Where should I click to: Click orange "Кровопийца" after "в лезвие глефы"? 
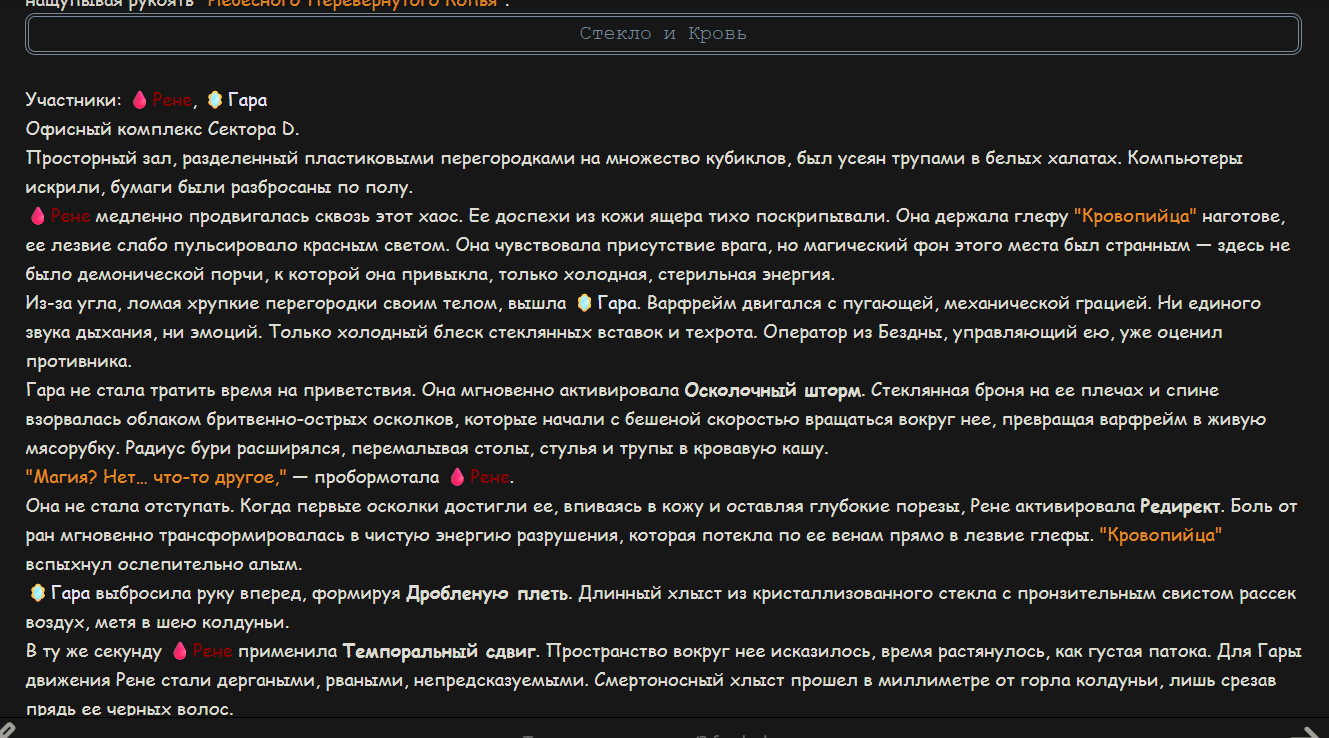click(x=1160, y=535)
